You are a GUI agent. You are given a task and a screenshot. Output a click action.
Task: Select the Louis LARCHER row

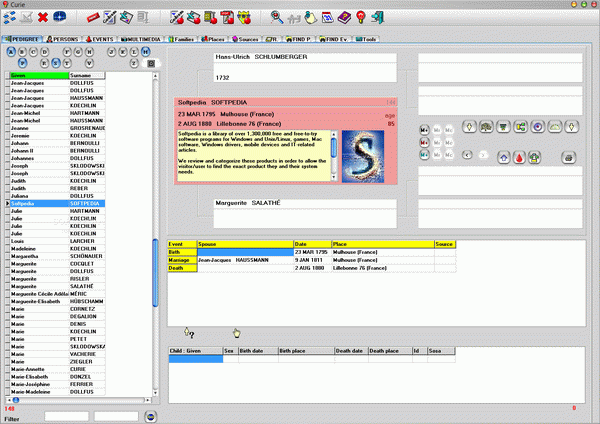[55, 241]
